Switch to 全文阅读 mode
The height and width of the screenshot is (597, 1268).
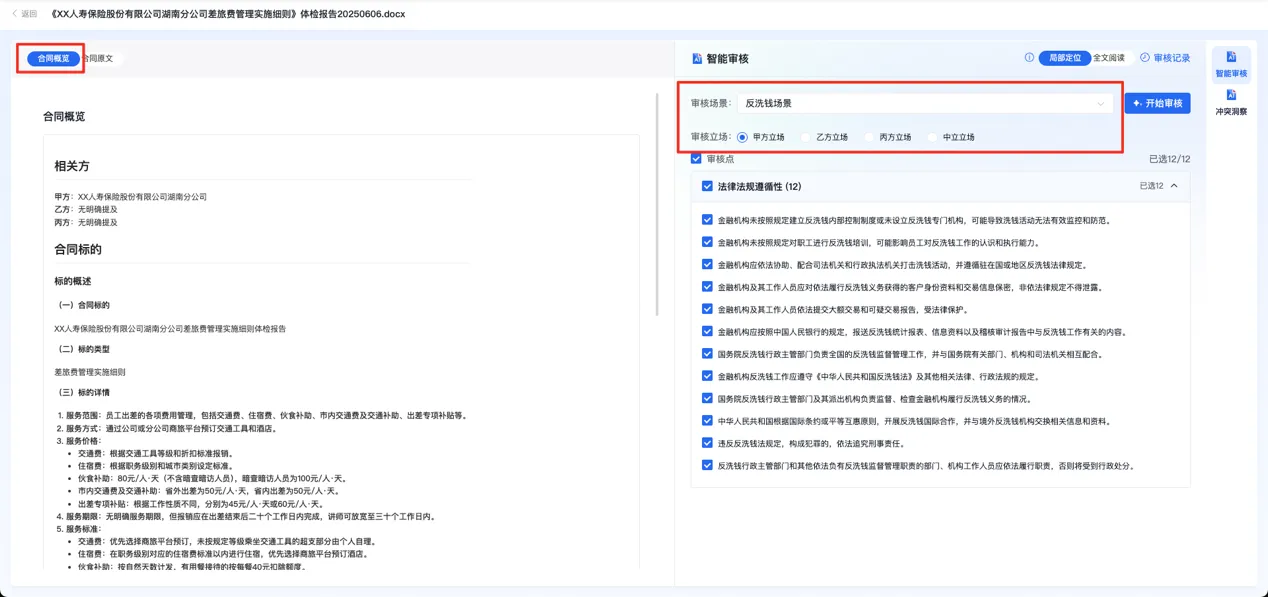tap(1108, 58)
